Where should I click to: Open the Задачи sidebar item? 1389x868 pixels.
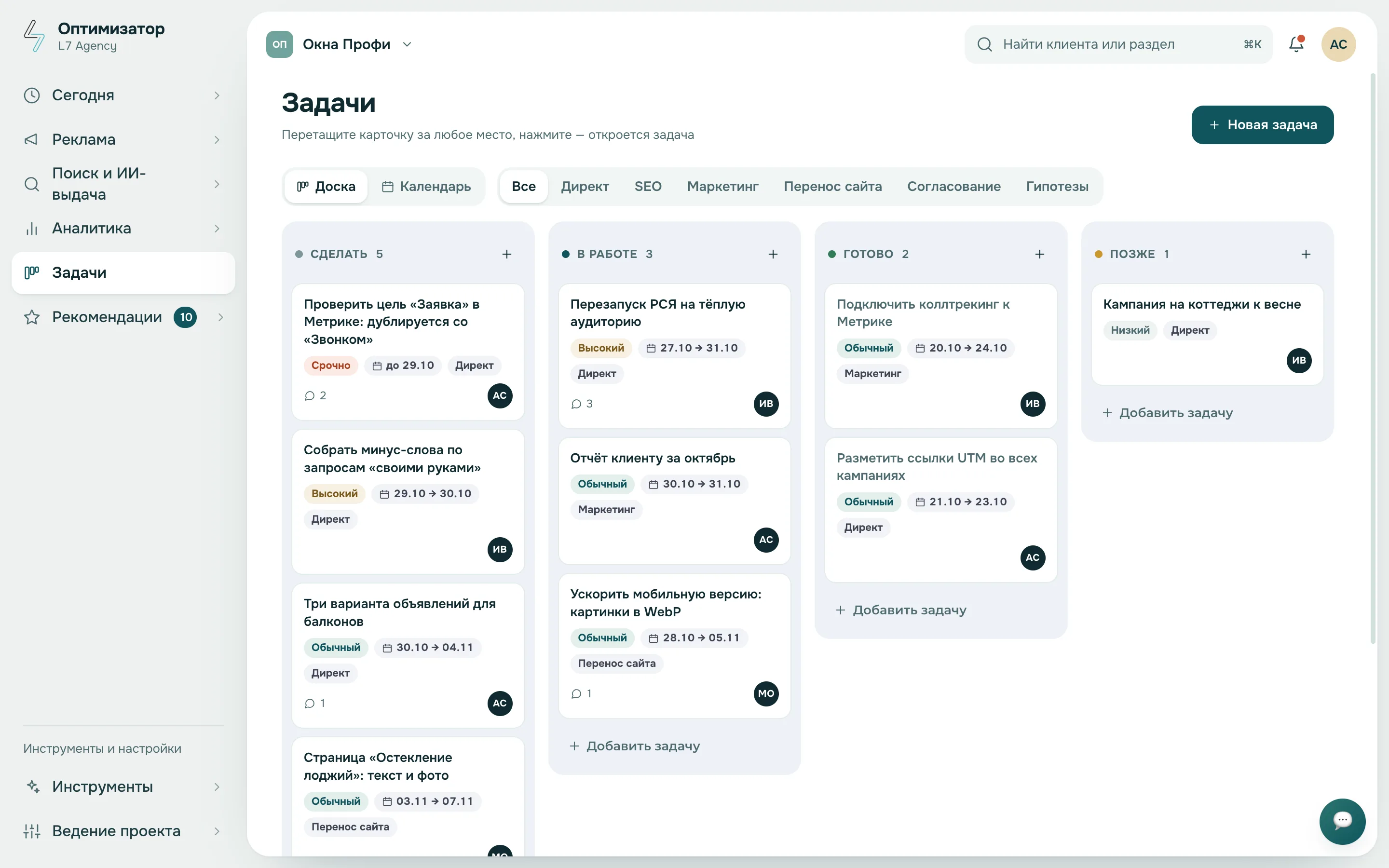123,272
